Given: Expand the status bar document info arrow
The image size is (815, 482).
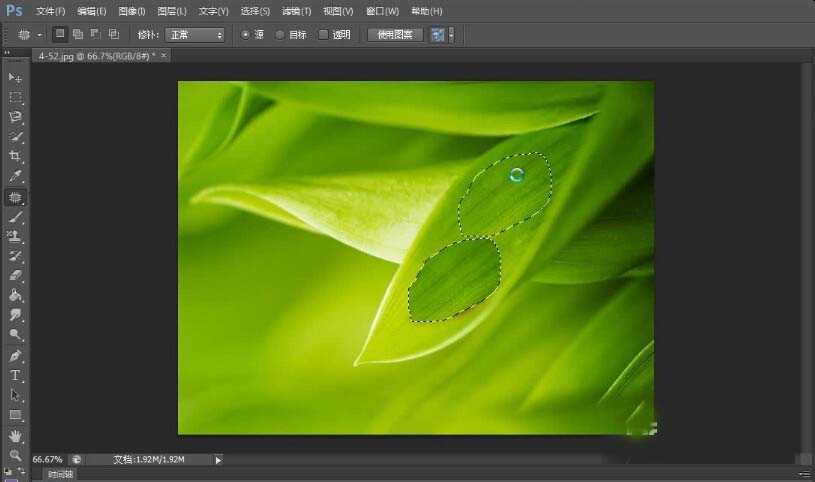Looking at the screenshot, I should pos(219,460).
